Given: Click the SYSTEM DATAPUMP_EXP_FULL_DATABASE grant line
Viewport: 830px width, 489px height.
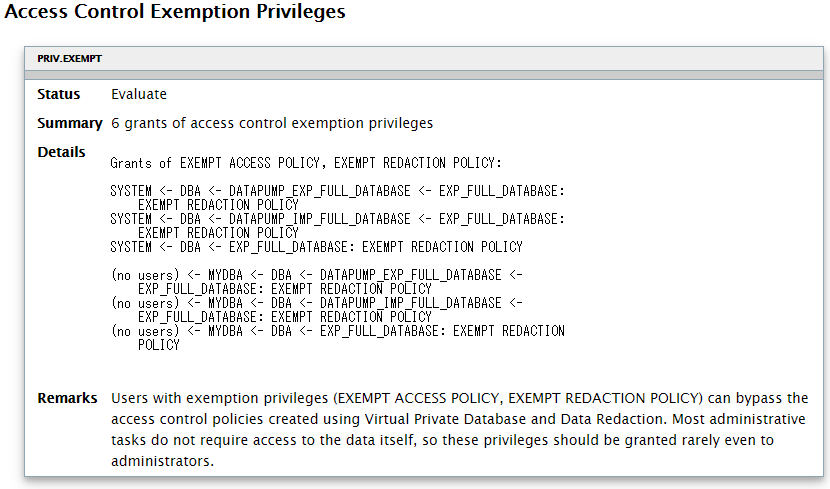Looking at the screenshot, I should [338, 190].
